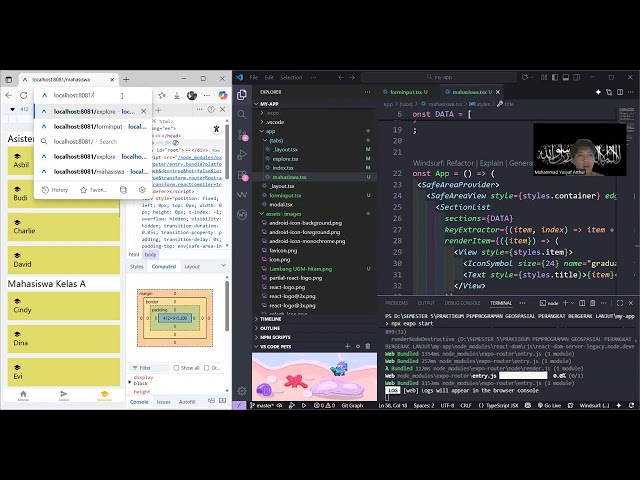
Task: Expand the .vscode folder
Action: tap(314, 122)
